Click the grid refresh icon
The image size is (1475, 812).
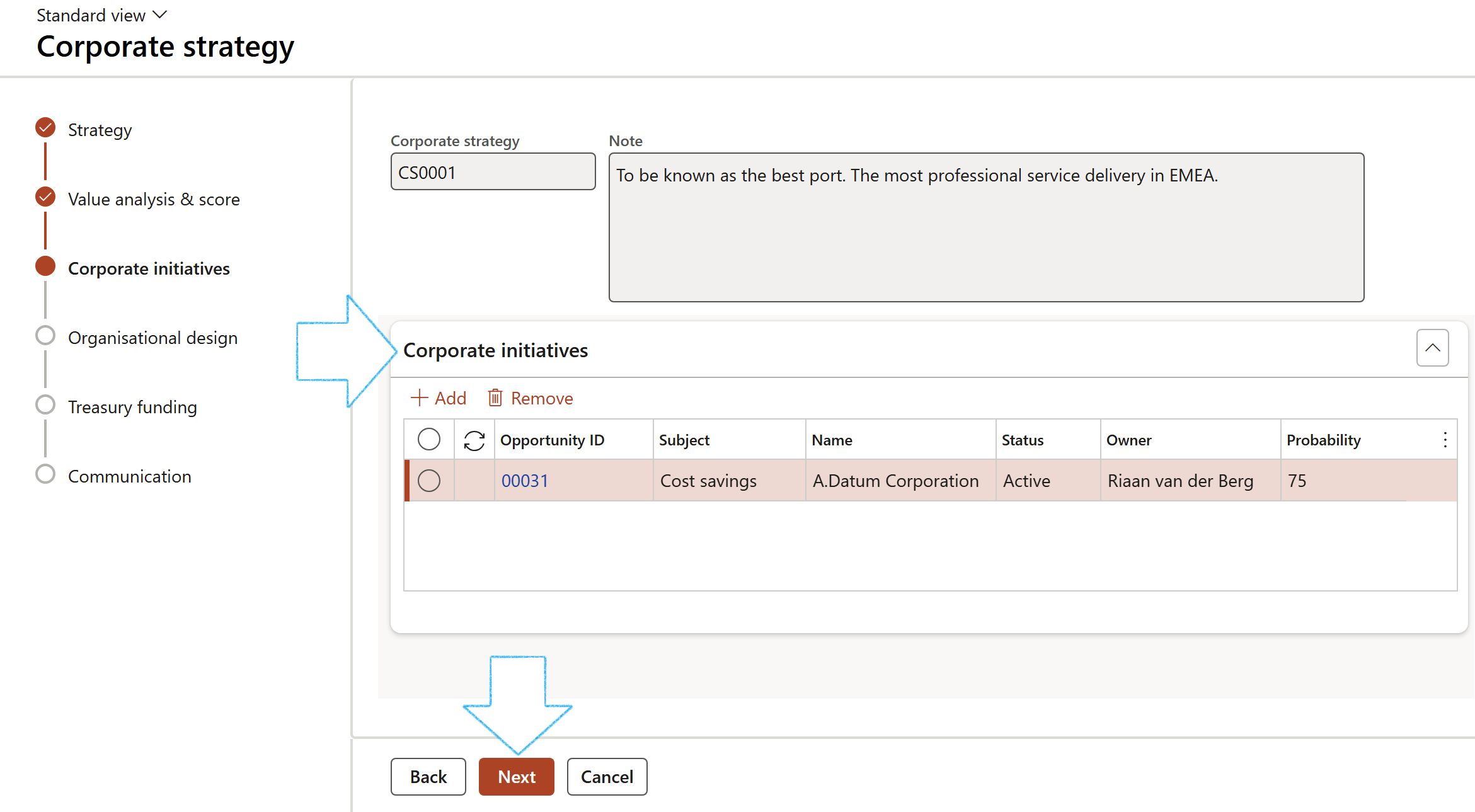point(474,440)
